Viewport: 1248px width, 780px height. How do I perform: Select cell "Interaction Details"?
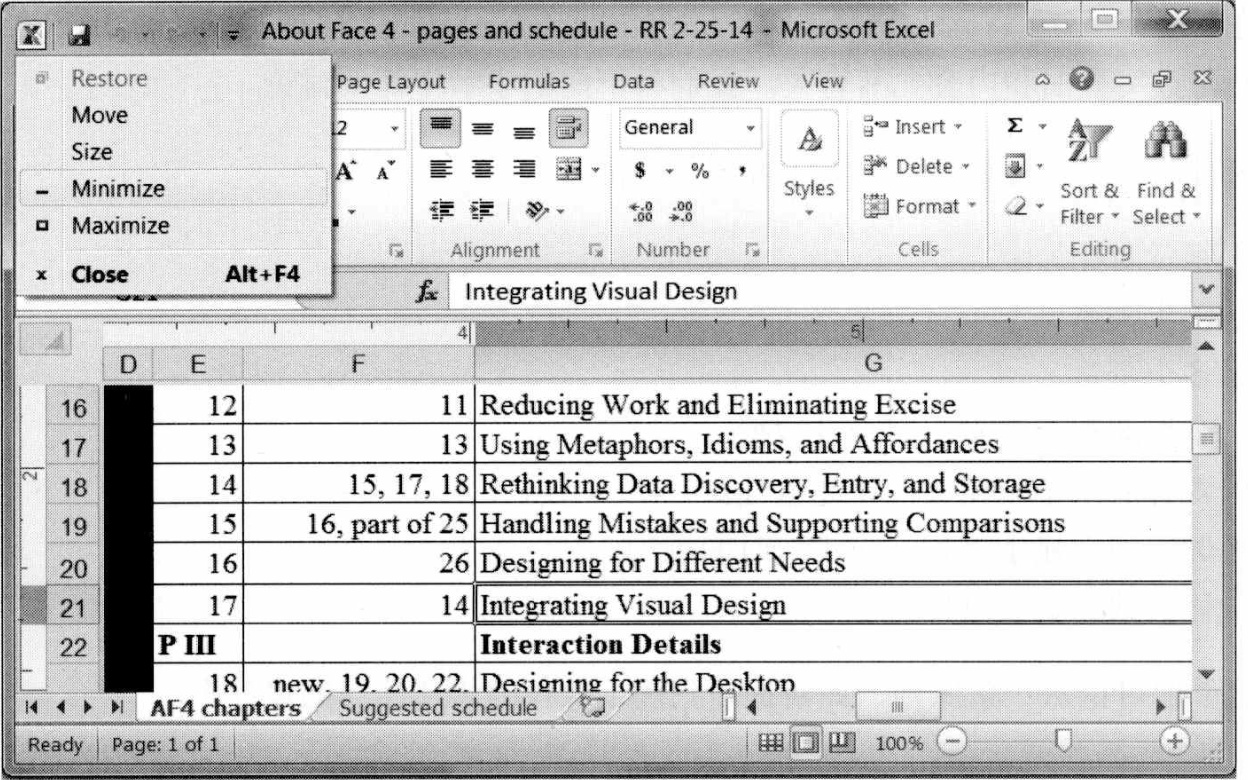click(x=833, y=643)
